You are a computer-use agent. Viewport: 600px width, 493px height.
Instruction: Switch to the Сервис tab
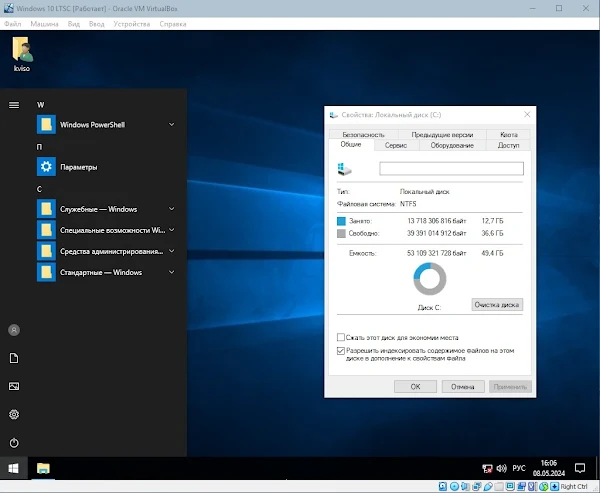396,145
